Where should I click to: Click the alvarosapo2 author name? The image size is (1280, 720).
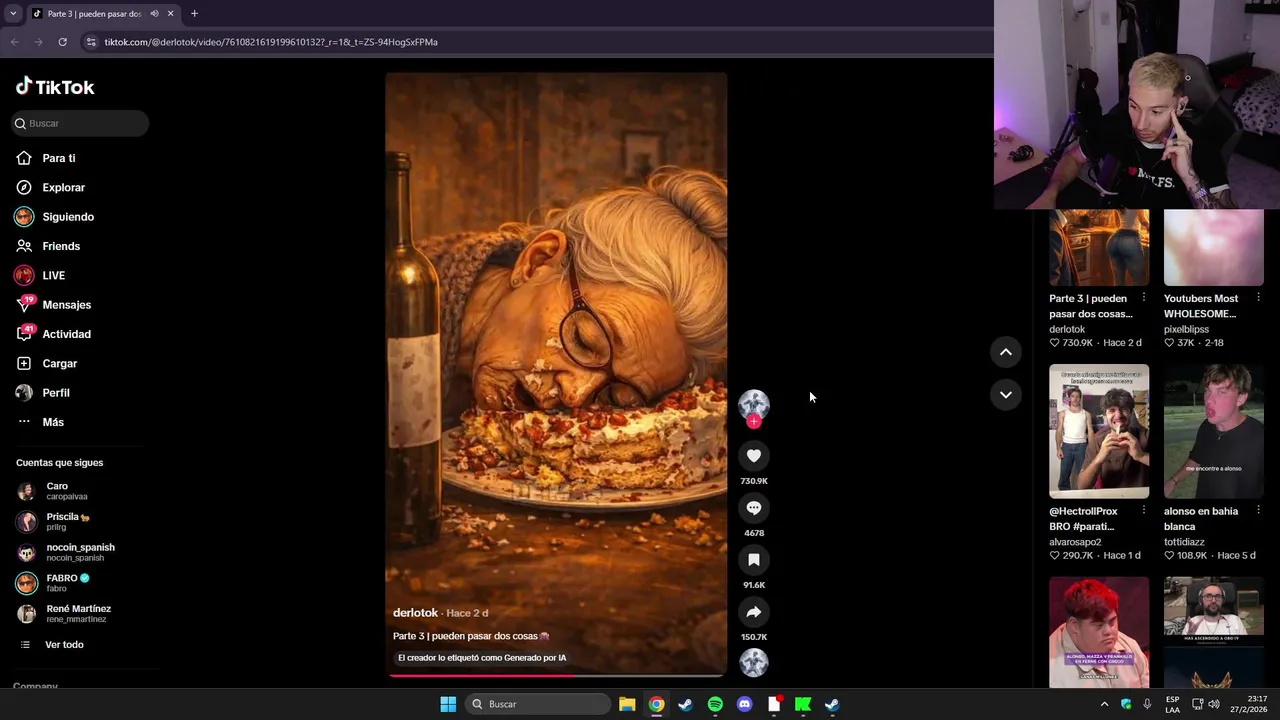click(x=1075, y=542)
